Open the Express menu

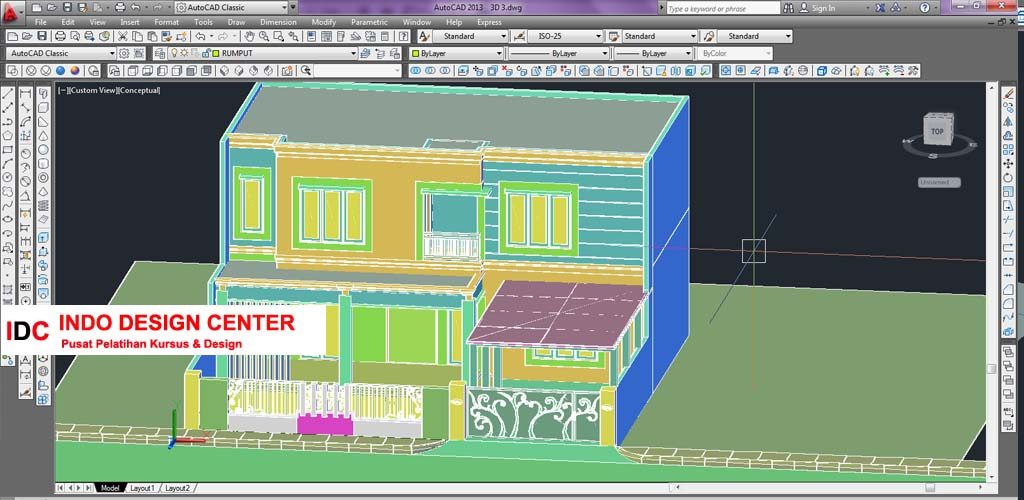(x=489, y=22)
